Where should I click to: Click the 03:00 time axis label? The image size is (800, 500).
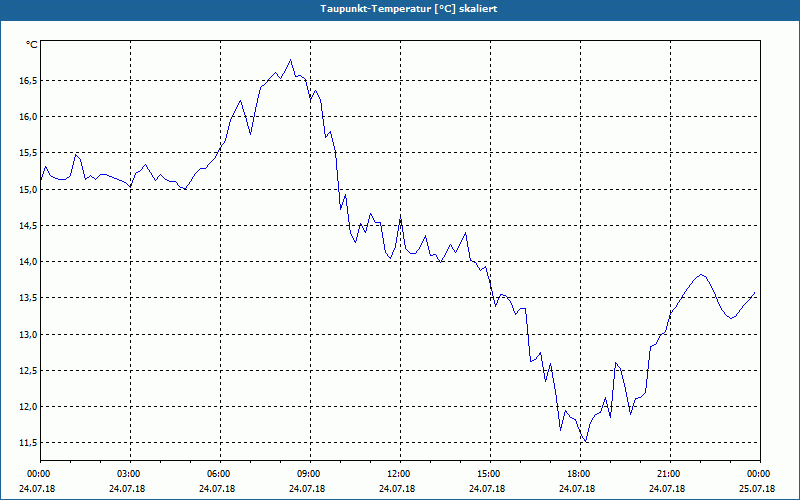tap(131, 474)
